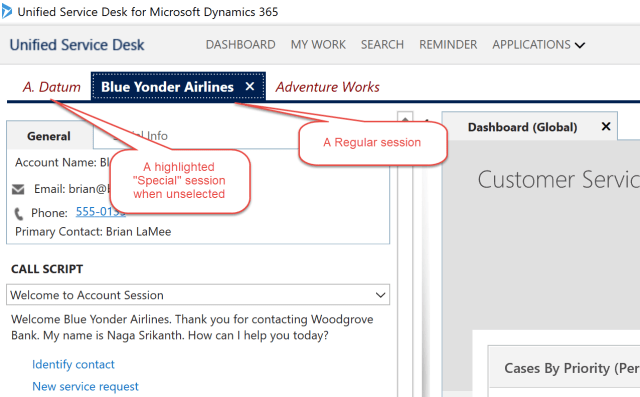Open the Call Script dropdown
The image size is (640, 397).
click(x=198, y=295)
